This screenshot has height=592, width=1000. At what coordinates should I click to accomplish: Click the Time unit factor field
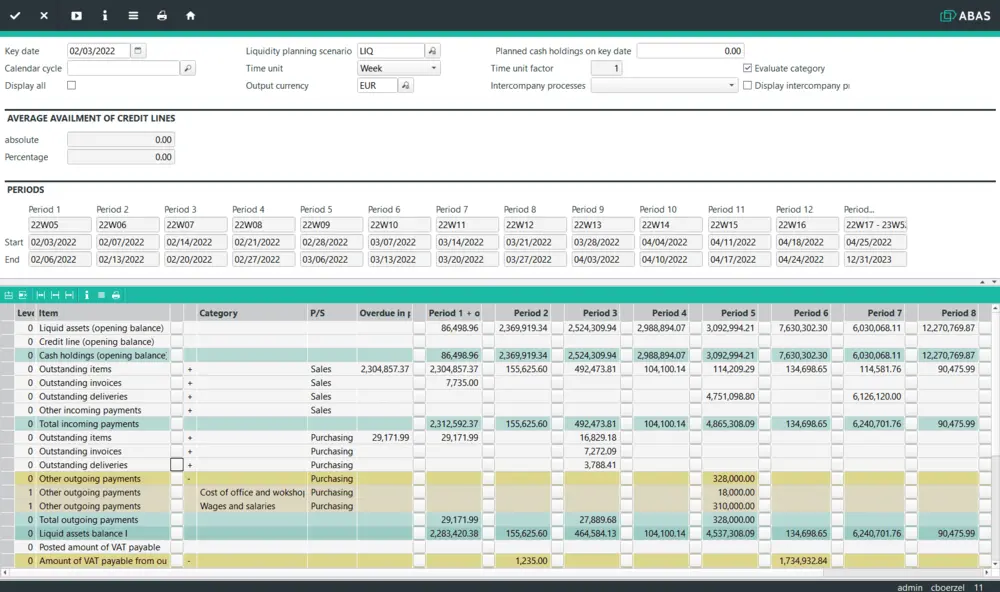pyautogui.click(x=606, y=68)
